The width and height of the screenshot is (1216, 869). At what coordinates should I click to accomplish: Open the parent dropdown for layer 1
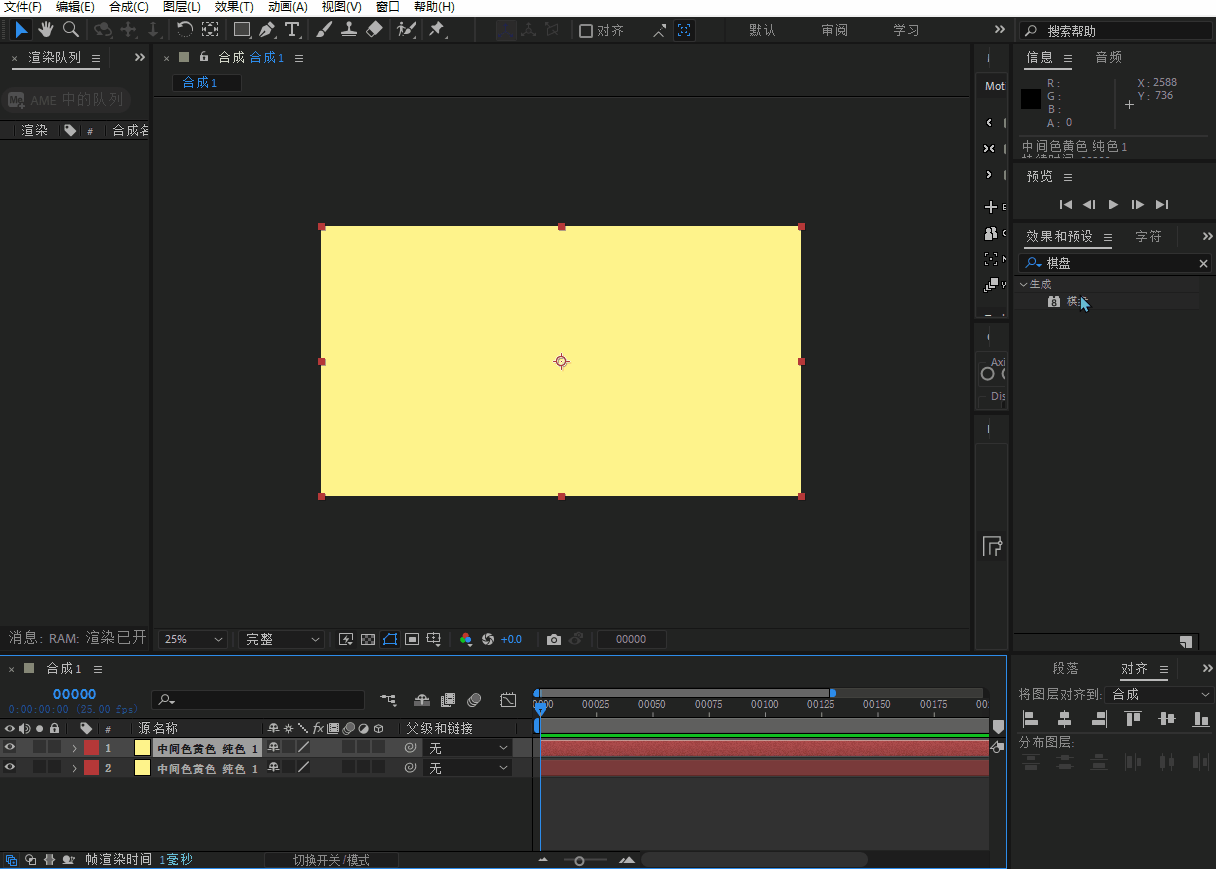click(467, 747)
